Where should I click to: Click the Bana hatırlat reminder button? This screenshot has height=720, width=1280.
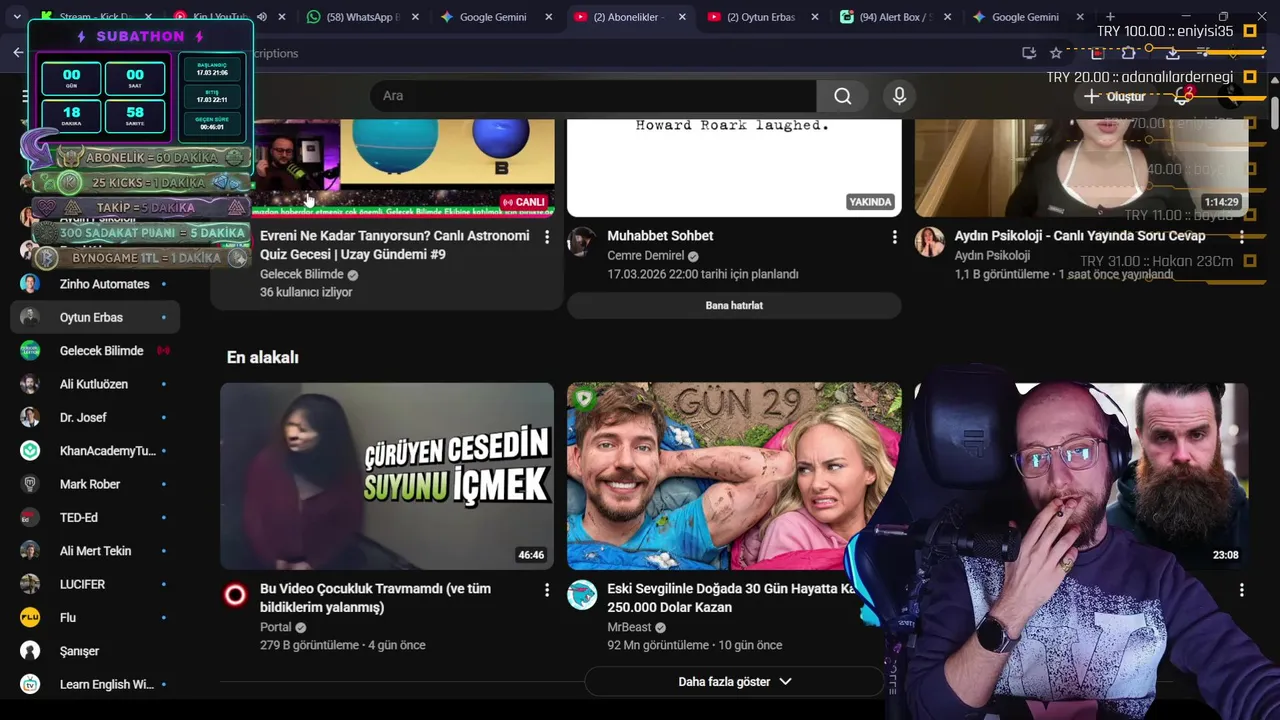pos(734,305)
